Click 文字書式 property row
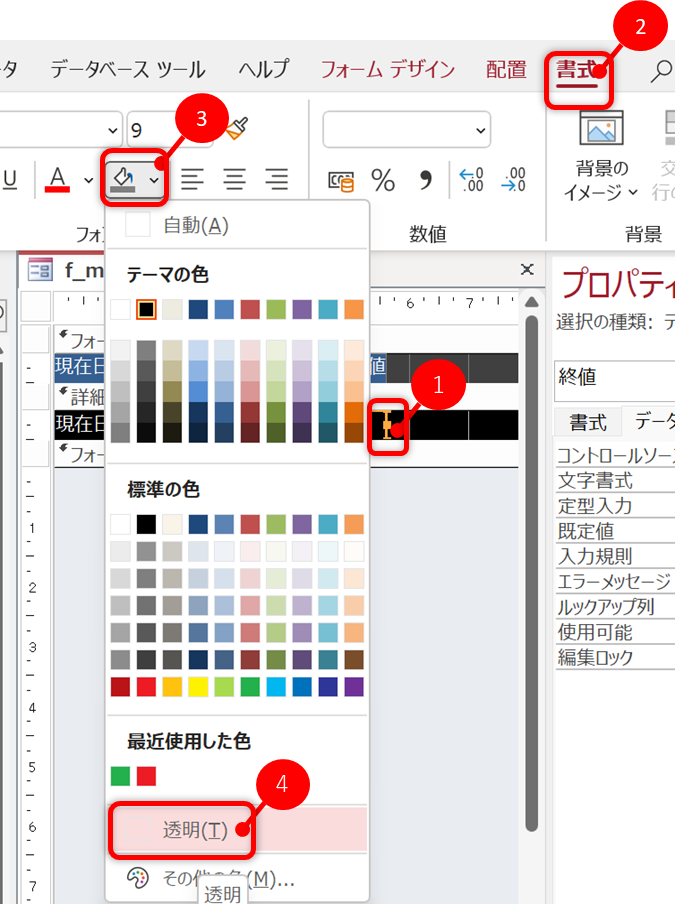Viewport: 675px width, 904px height. pos(614,480)
